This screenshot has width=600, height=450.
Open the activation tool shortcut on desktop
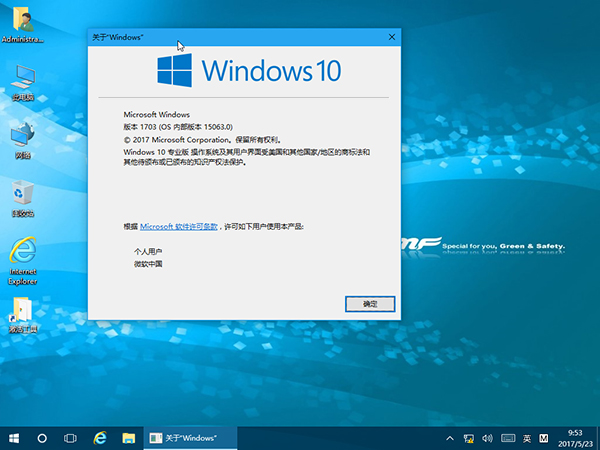click(x=23, y=315)
